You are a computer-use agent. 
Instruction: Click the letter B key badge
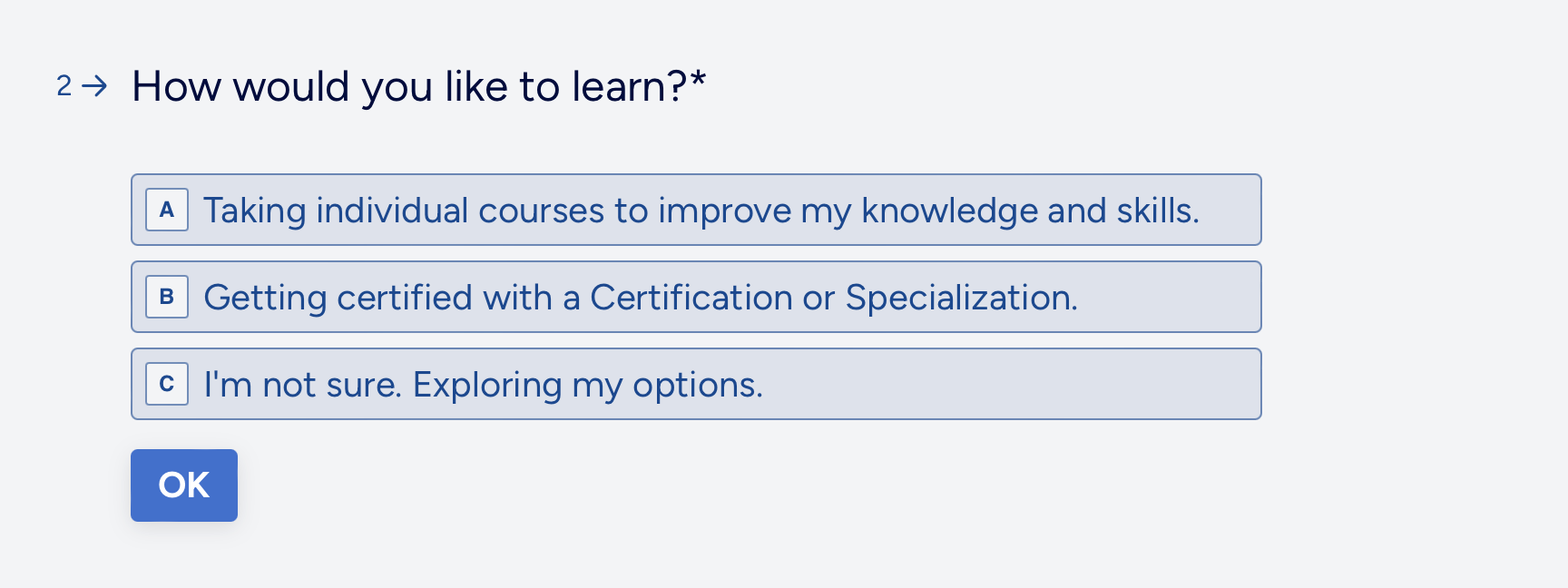click(167, 297)
